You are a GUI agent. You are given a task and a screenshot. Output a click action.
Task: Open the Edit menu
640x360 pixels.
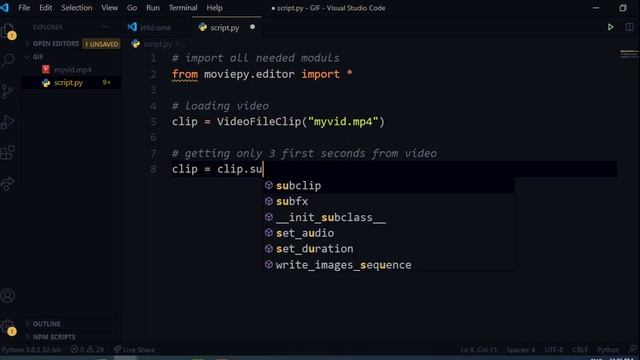(45, 7)
